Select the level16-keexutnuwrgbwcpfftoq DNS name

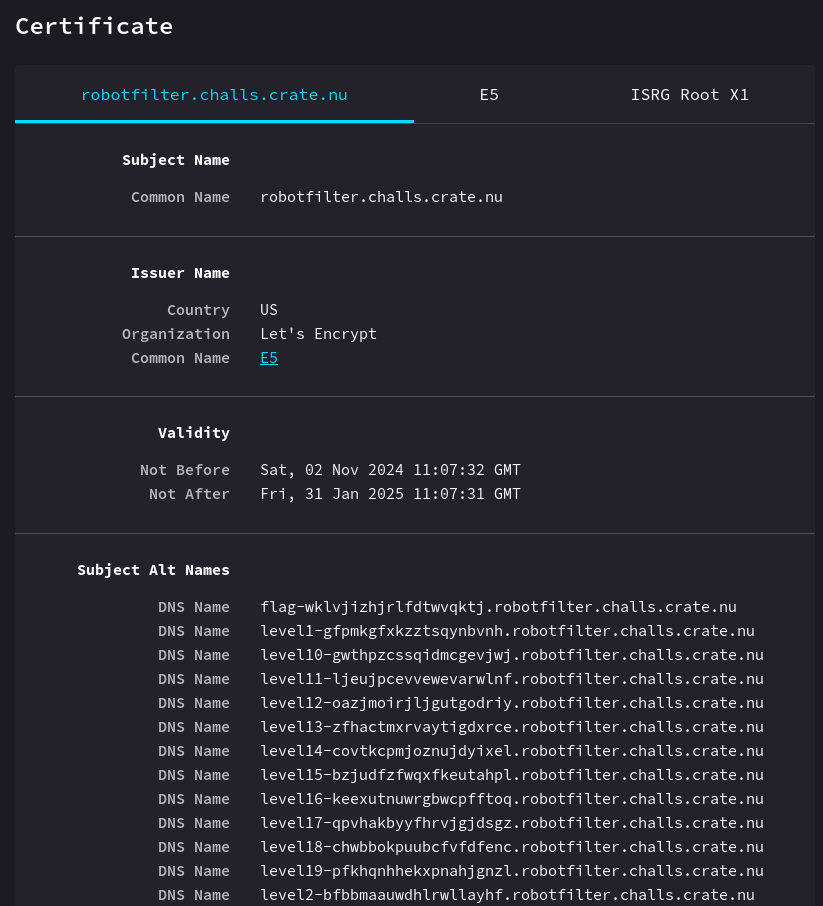click(512, 798)
